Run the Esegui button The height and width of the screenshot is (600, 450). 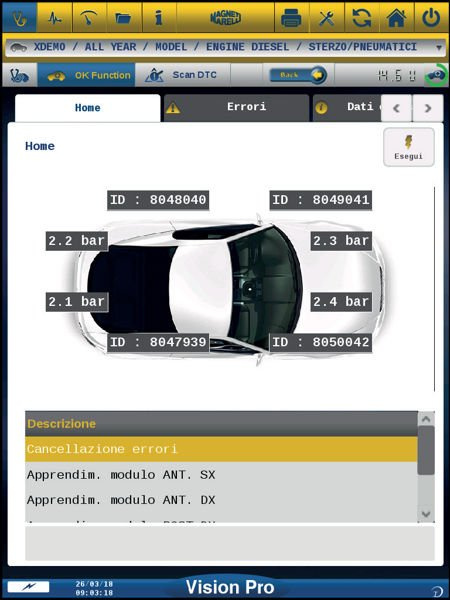point(409,147)
